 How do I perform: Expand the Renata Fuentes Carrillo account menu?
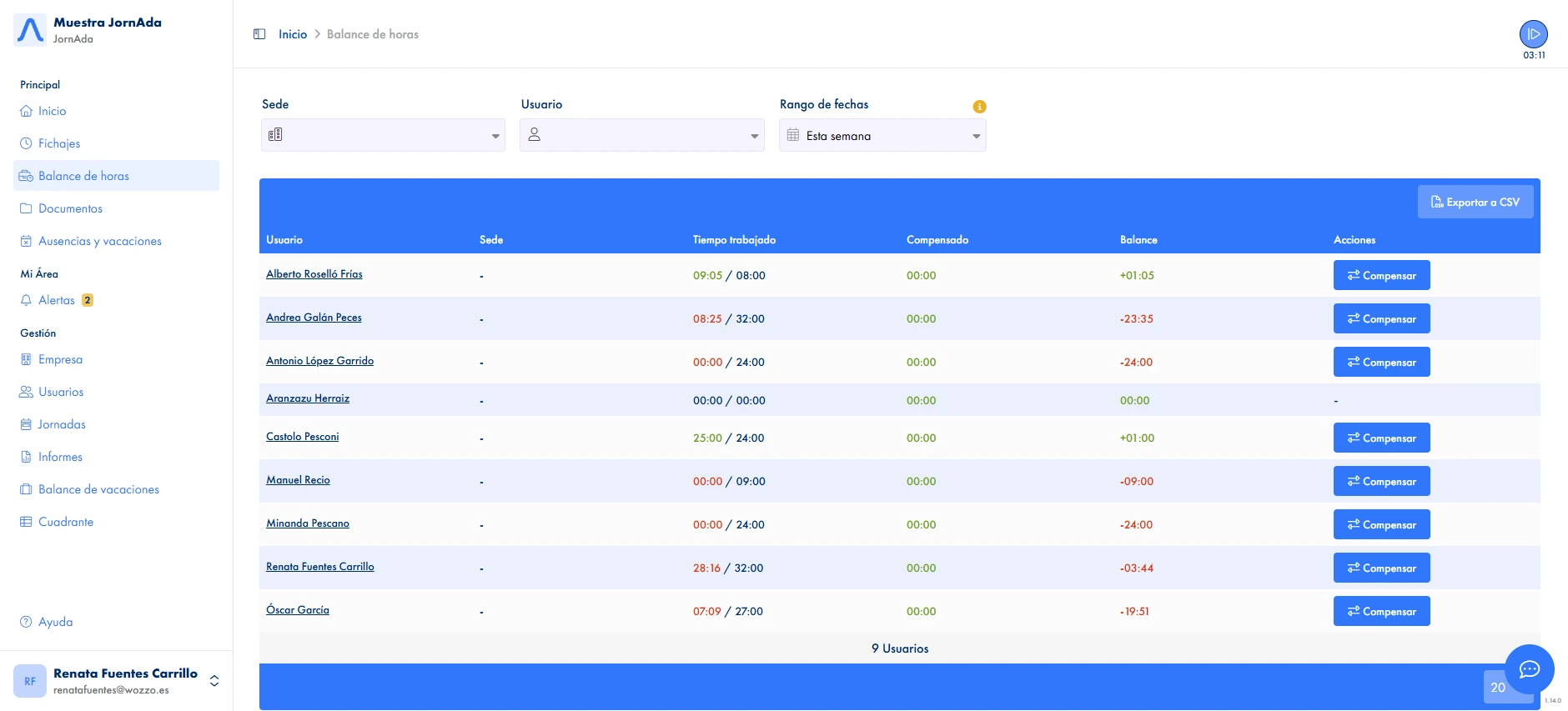coord(214,681)
